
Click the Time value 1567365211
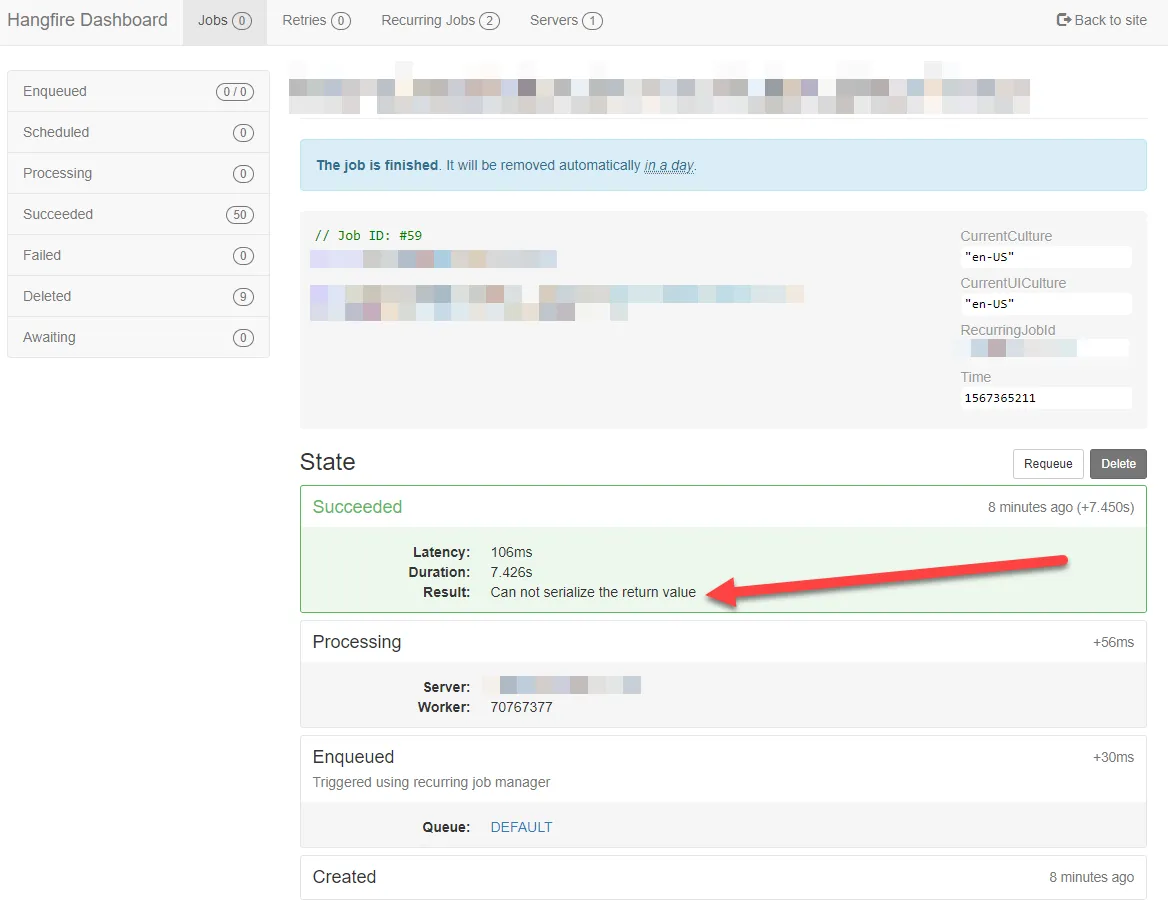1045,398
